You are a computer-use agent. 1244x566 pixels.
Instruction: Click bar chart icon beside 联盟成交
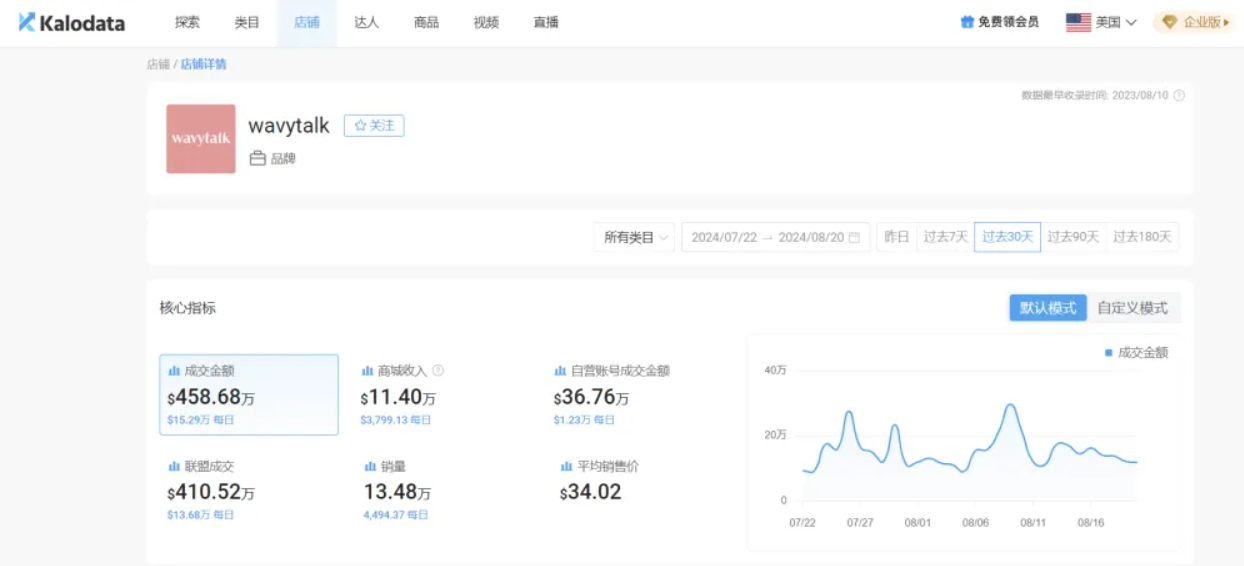(174, 466)
